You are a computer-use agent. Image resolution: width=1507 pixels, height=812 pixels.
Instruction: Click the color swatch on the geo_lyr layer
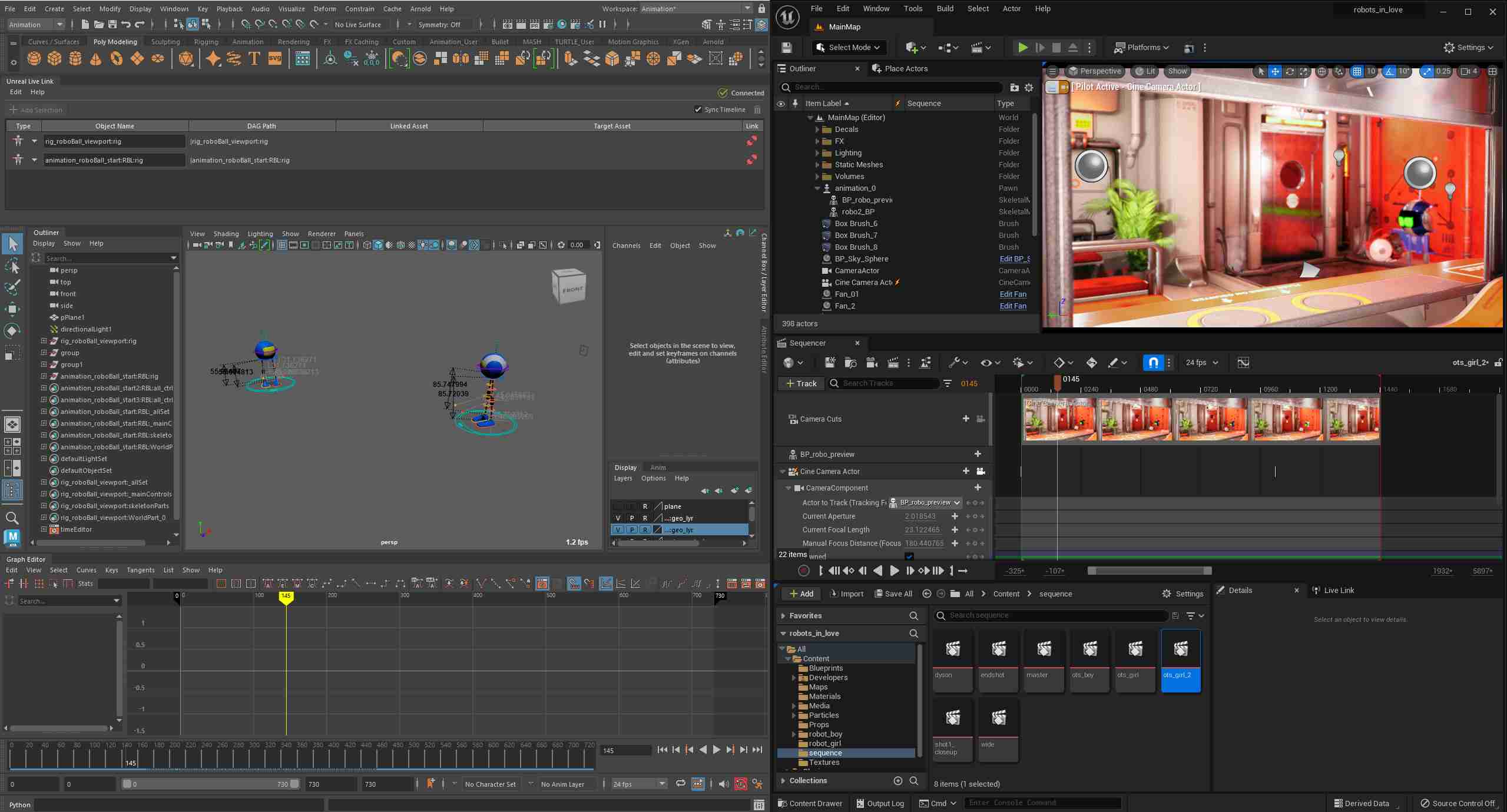[658, 529]
